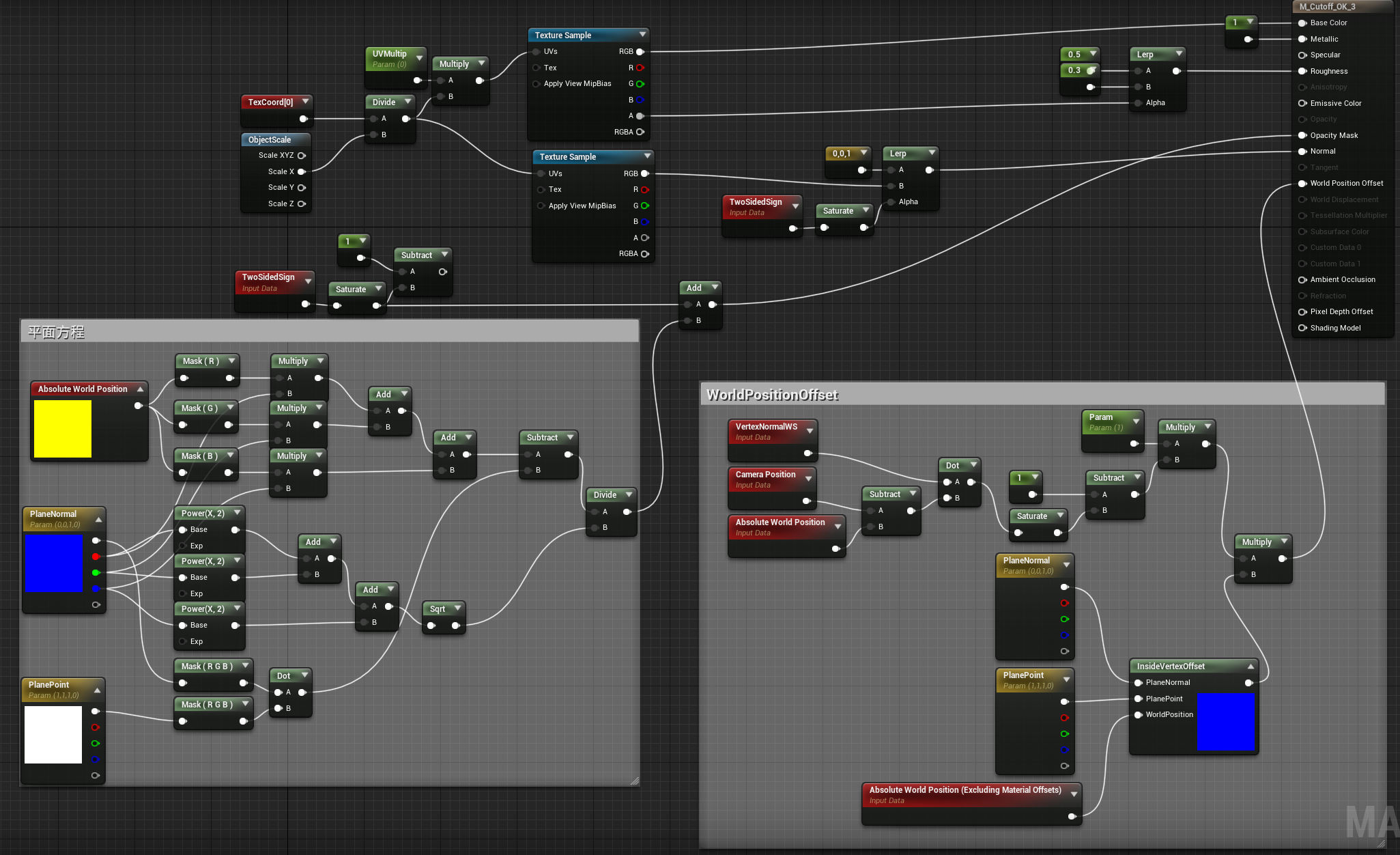
Task: Select the M_Cutoff_OK_3 material node title
Action: [x=1327, y=7]
